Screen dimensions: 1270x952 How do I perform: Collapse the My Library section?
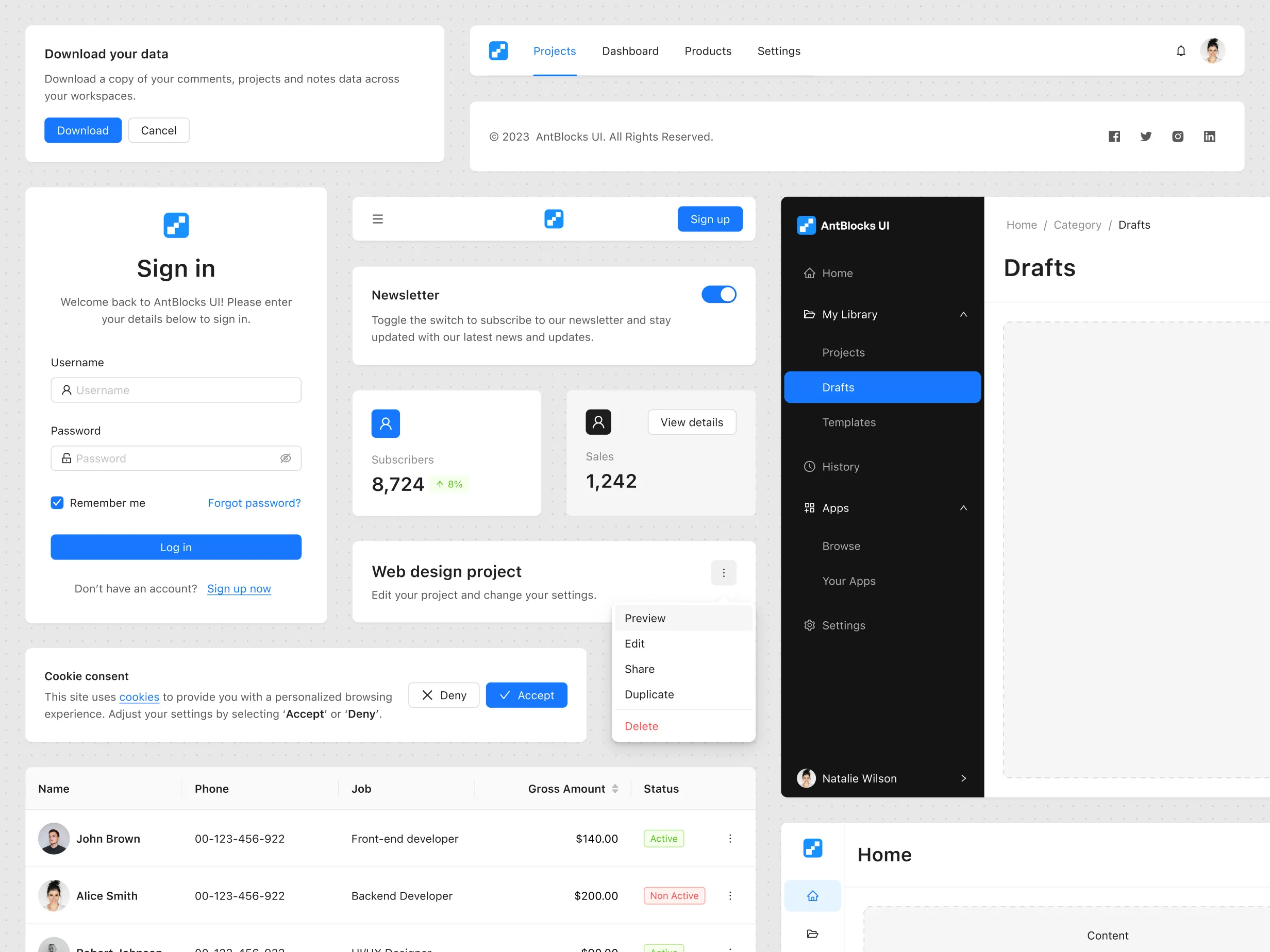pyautogui.click(x=963, y=314)
